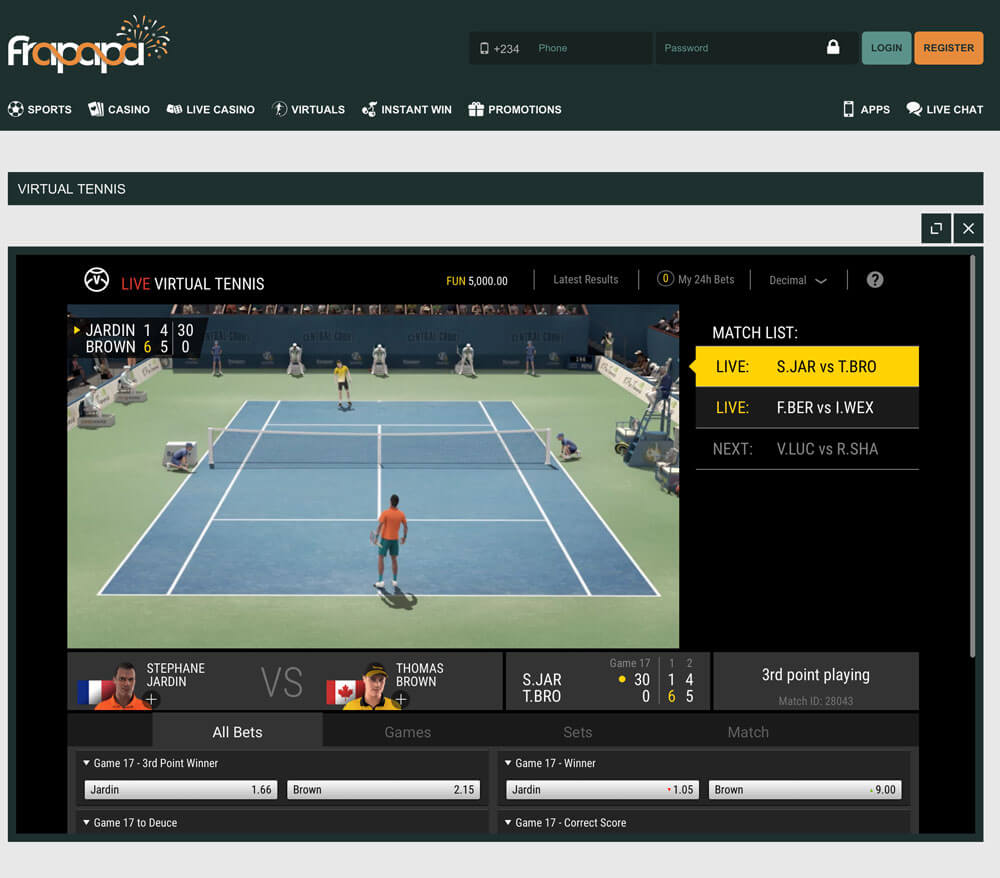This screenshot has height=878, width=1000.
Task: Collapse Game 17 - 3rd Point Winner section
Action: tap(87, 763)
